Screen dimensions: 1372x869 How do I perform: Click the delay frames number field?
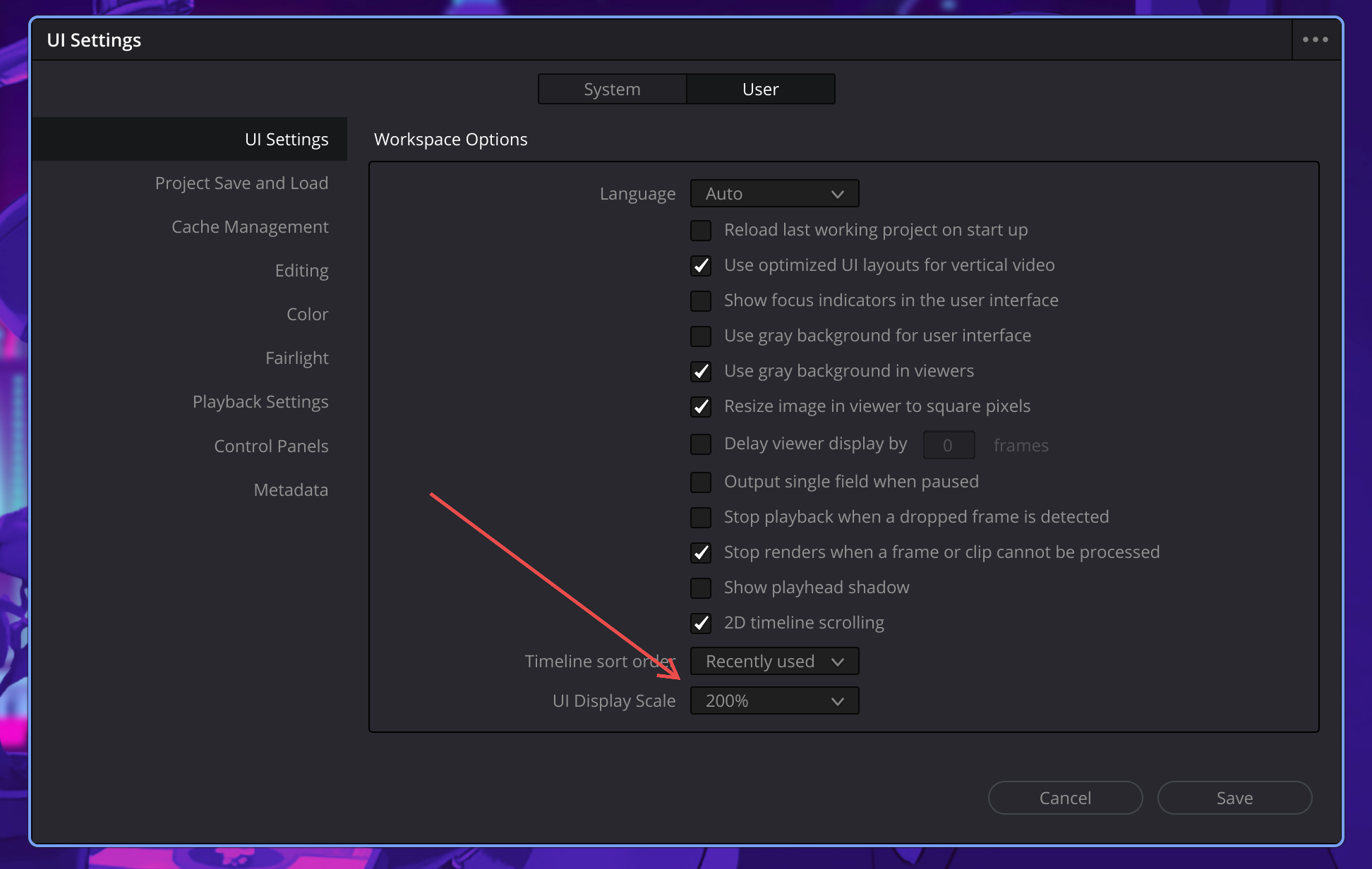(x=949, y=445)
